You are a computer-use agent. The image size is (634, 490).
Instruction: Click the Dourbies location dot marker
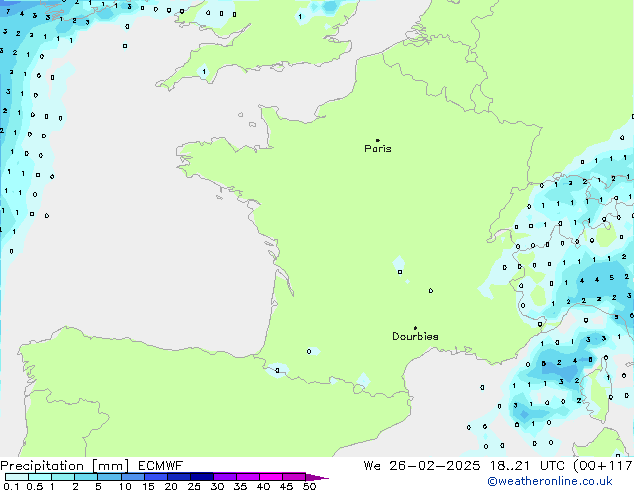coord(415,328)
